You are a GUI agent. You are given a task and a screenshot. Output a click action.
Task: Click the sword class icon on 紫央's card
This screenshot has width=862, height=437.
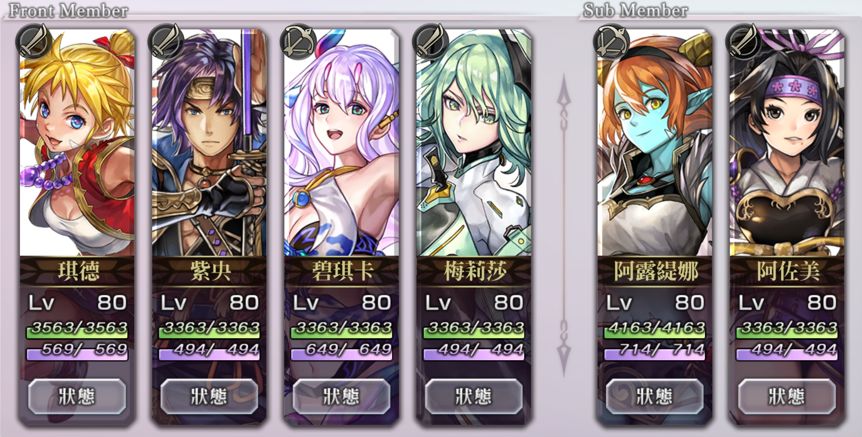(166, 41)
